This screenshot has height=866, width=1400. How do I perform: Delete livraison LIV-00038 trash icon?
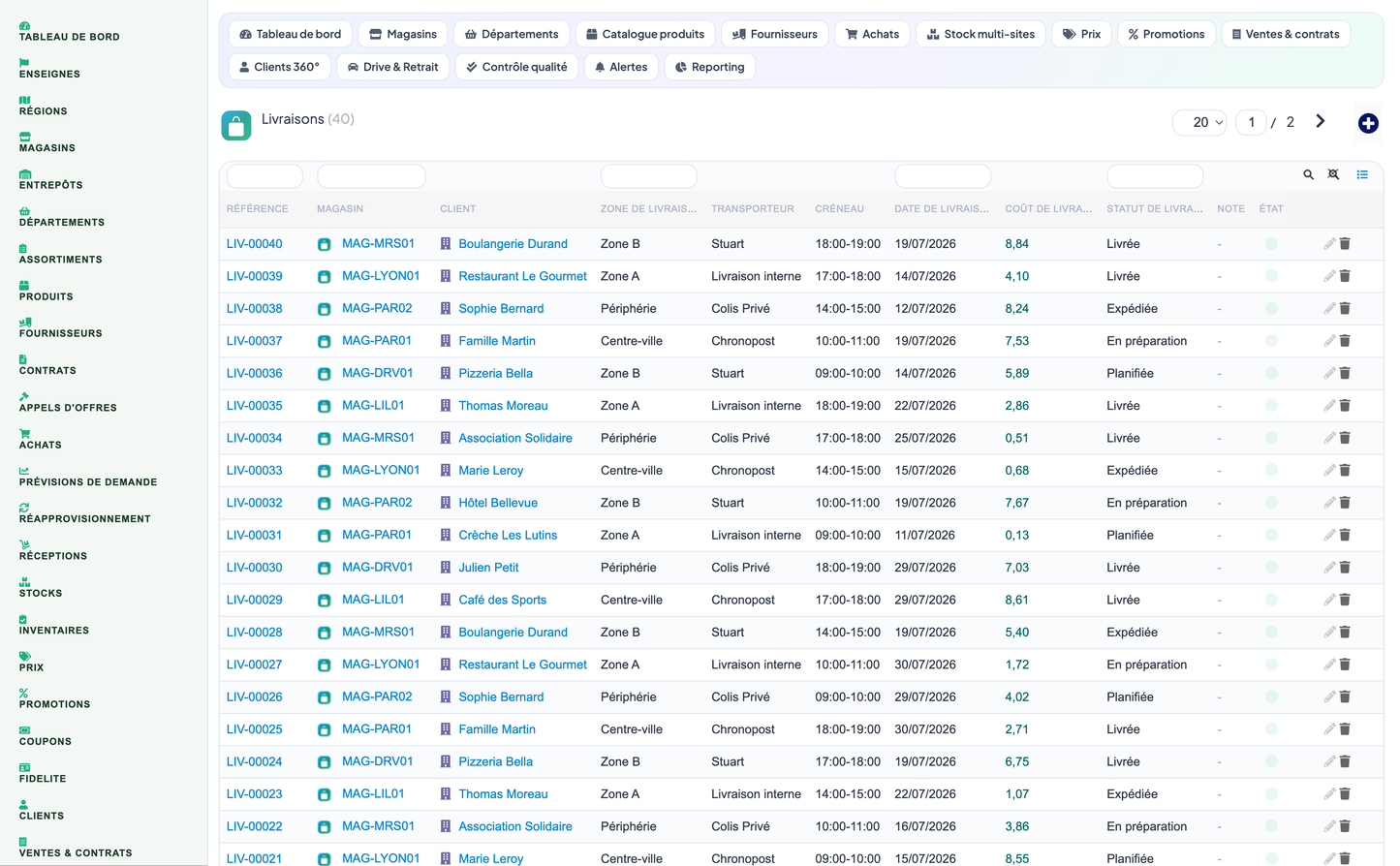click(1345, 309)
